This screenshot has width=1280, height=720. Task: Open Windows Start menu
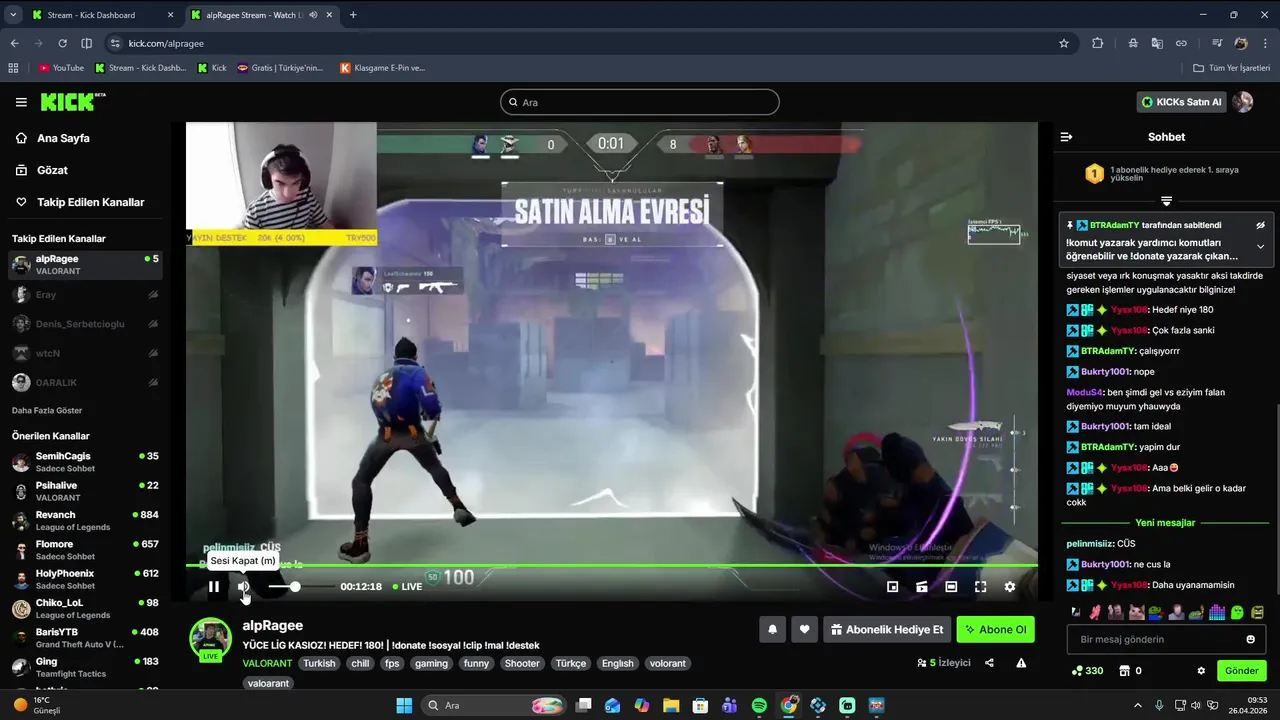[404, 705]
